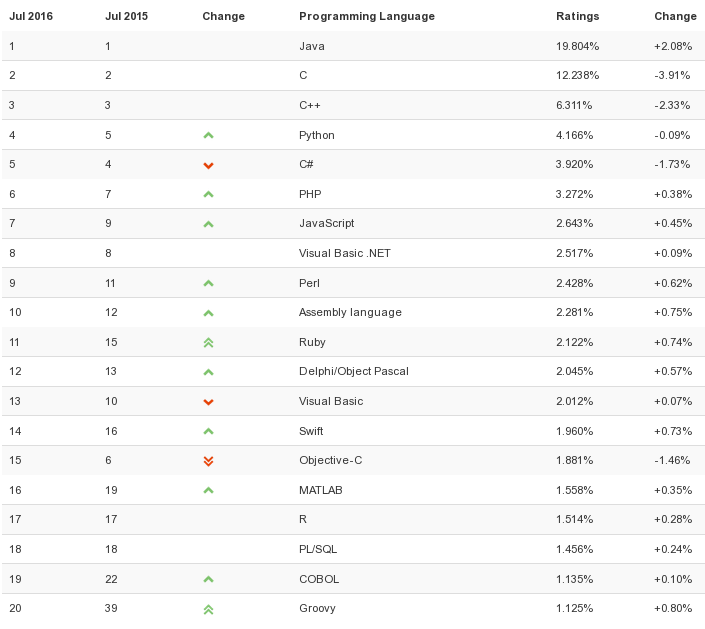
Task: Click the green up arrow beside Swift
Action: click(x=208, y=431)
